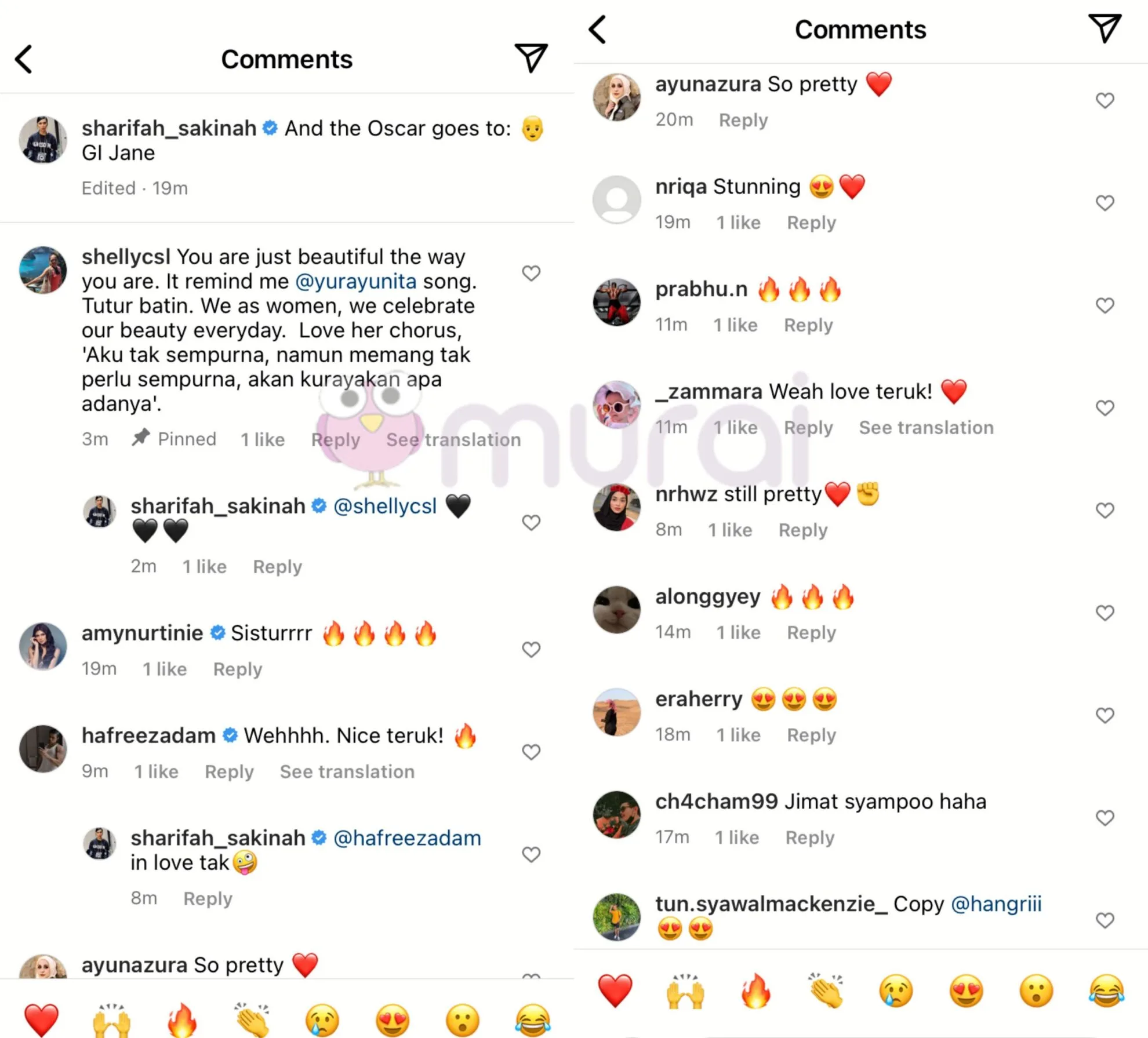This screenshot has height=1038, width=1148.
Task: Like the amynurtinie Sisturrrr comment
Action: [531, 649]
